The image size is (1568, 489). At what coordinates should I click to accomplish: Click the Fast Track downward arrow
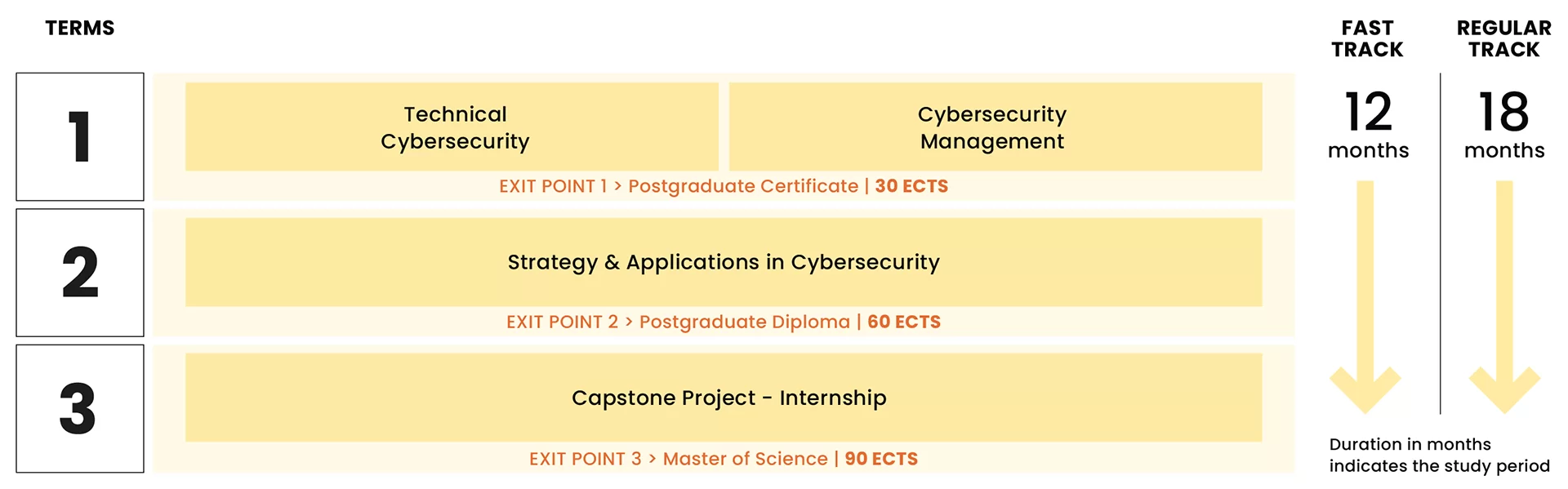click(1365, 297)
